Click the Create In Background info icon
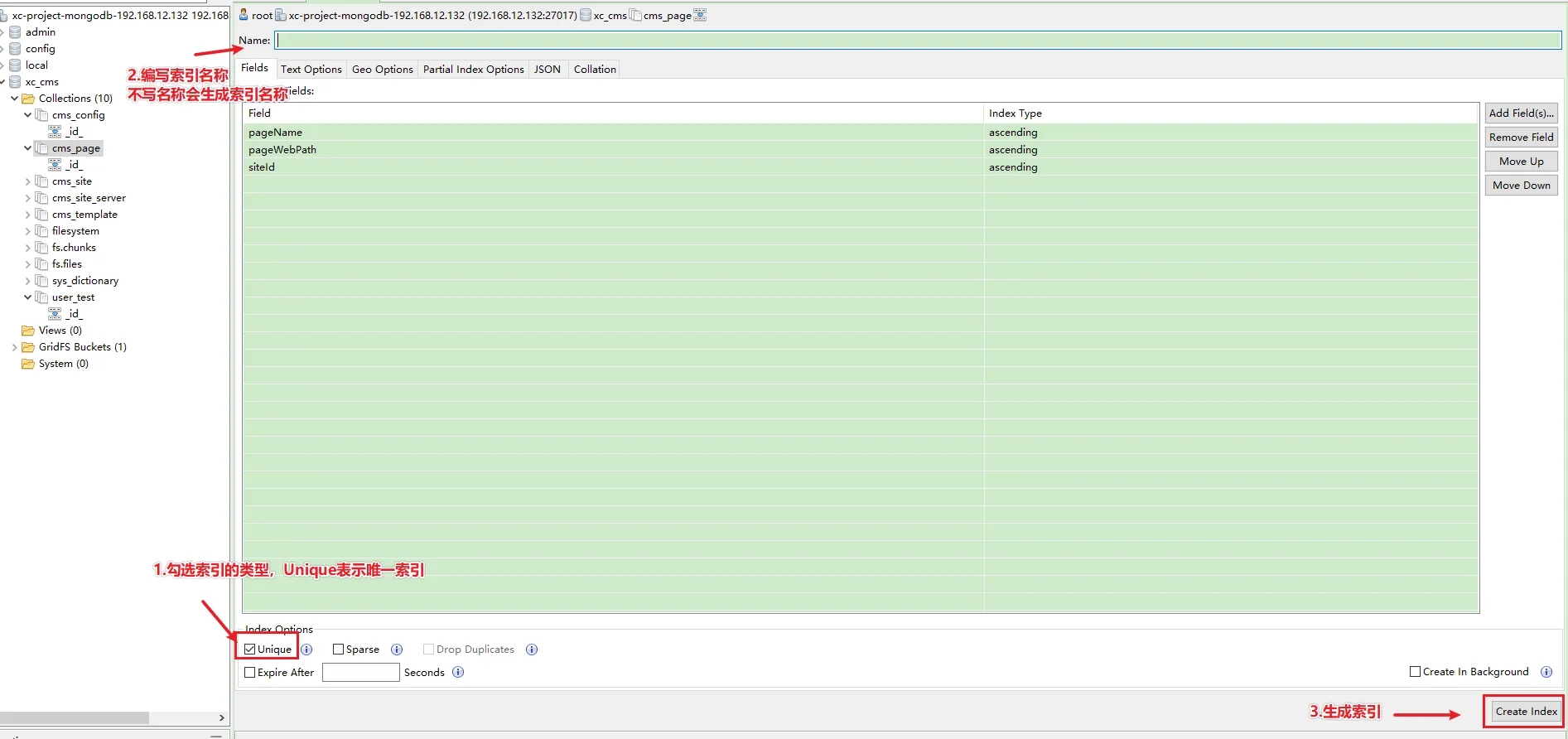This screenshot has width=1568, height=739. [x=1546, y=672]
